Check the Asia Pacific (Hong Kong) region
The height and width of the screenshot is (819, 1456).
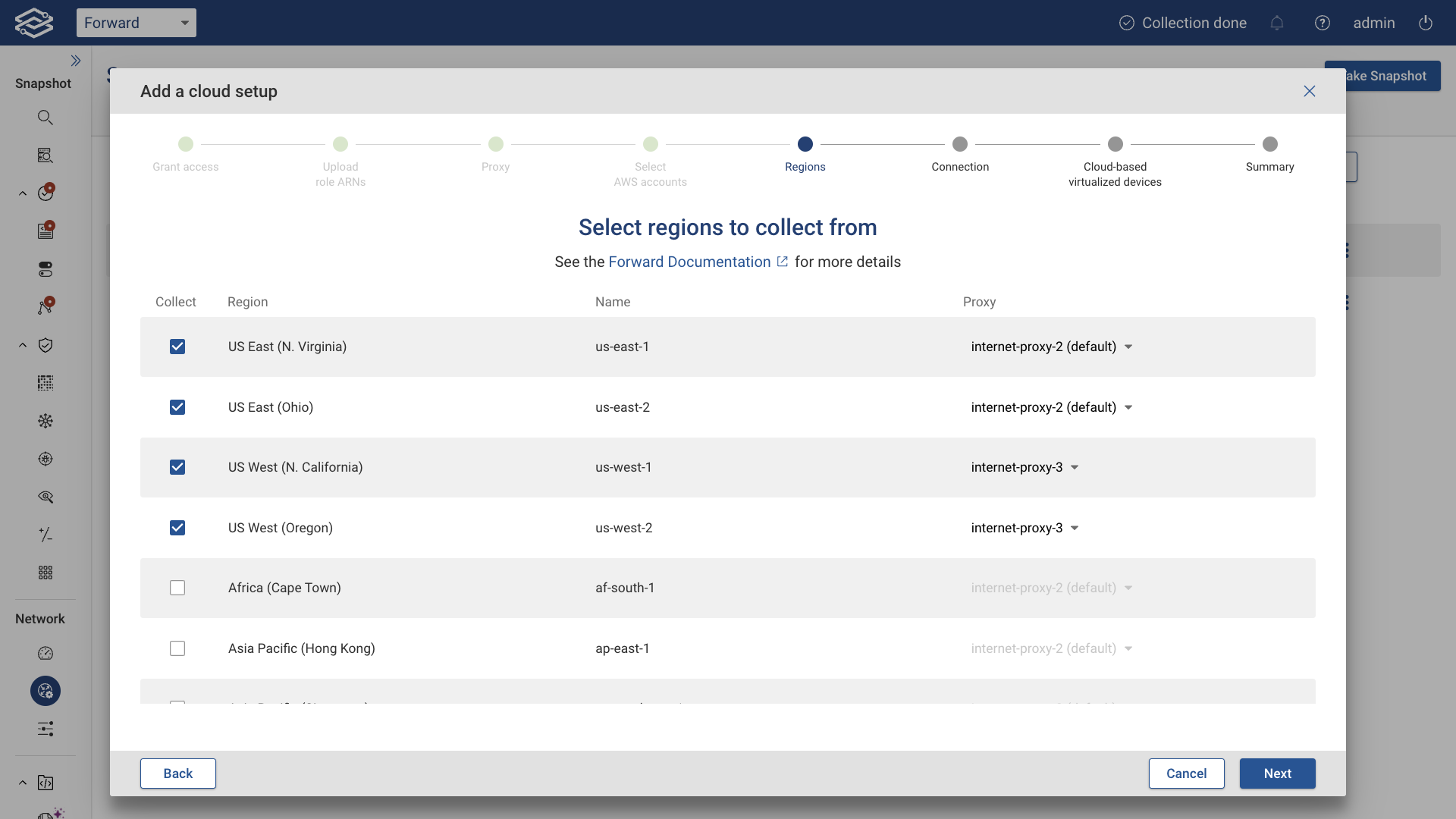click(x=177, y=648)
